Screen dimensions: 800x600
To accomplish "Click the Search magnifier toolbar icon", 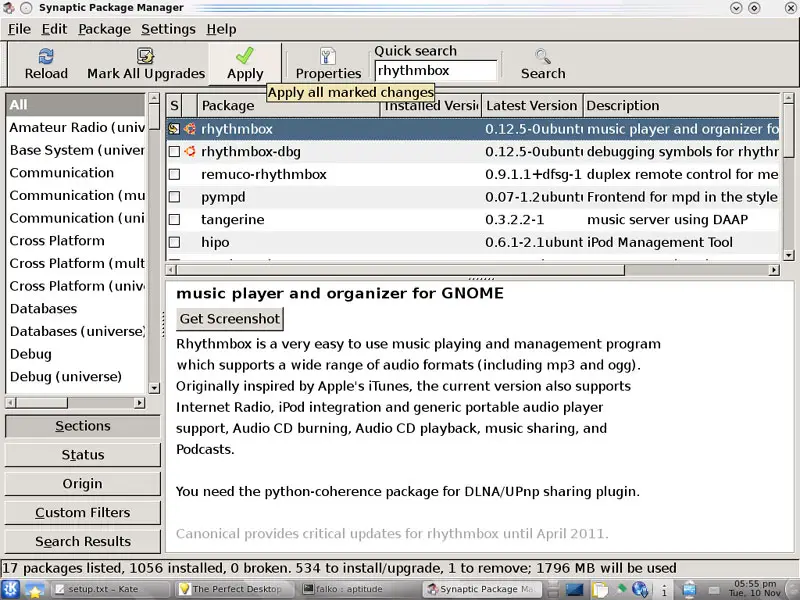I will 542,56.
